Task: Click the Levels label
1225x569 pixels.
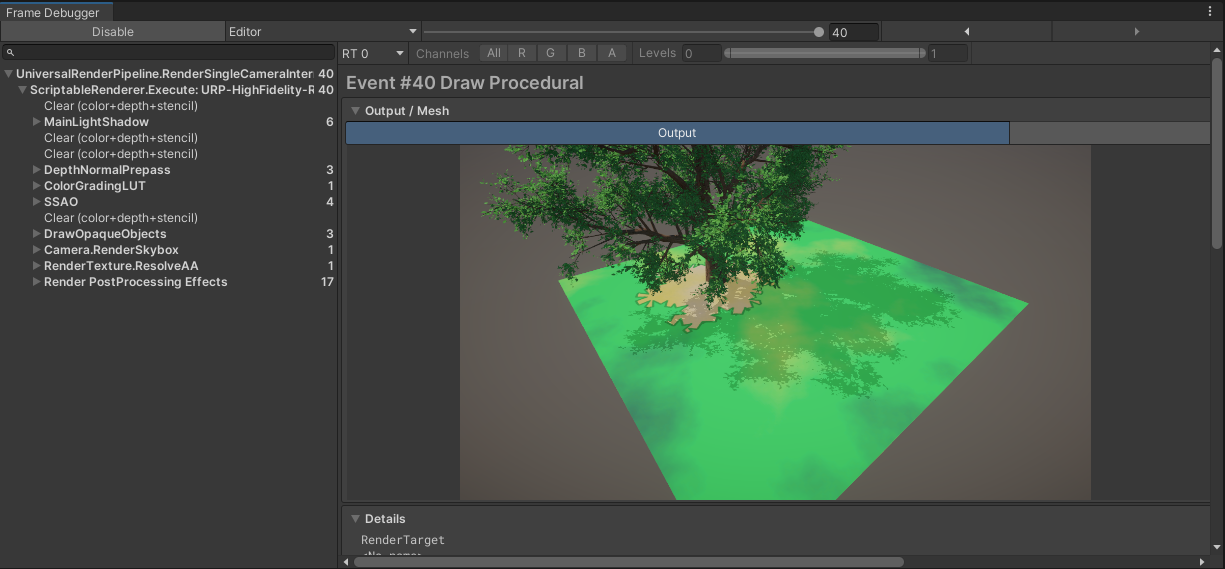Action: coord(657,53)
